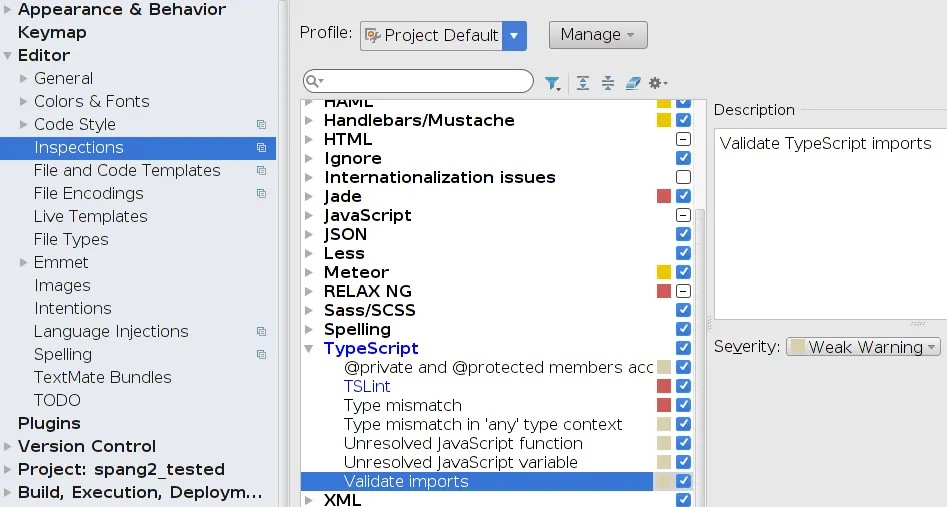947x507 pixels.
Task: Collapse the TypeScript inspections group
Action: pos(309,349)
